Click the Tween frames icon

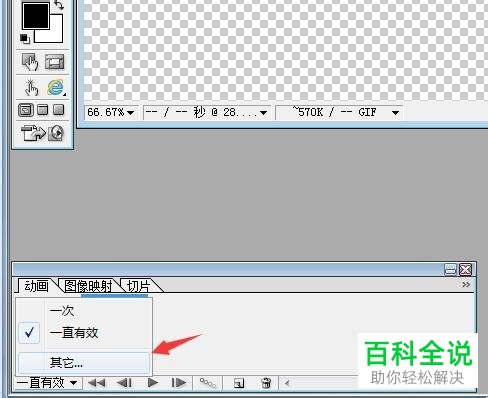[x=208, y=383]
